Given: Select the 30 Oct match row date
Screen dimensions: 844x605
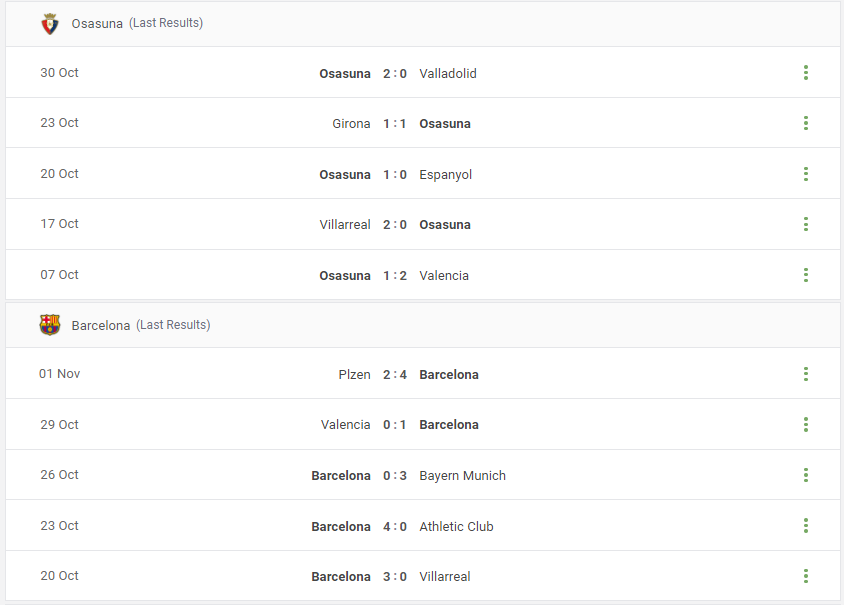Looking at the screenshot, I should (59, 73).
